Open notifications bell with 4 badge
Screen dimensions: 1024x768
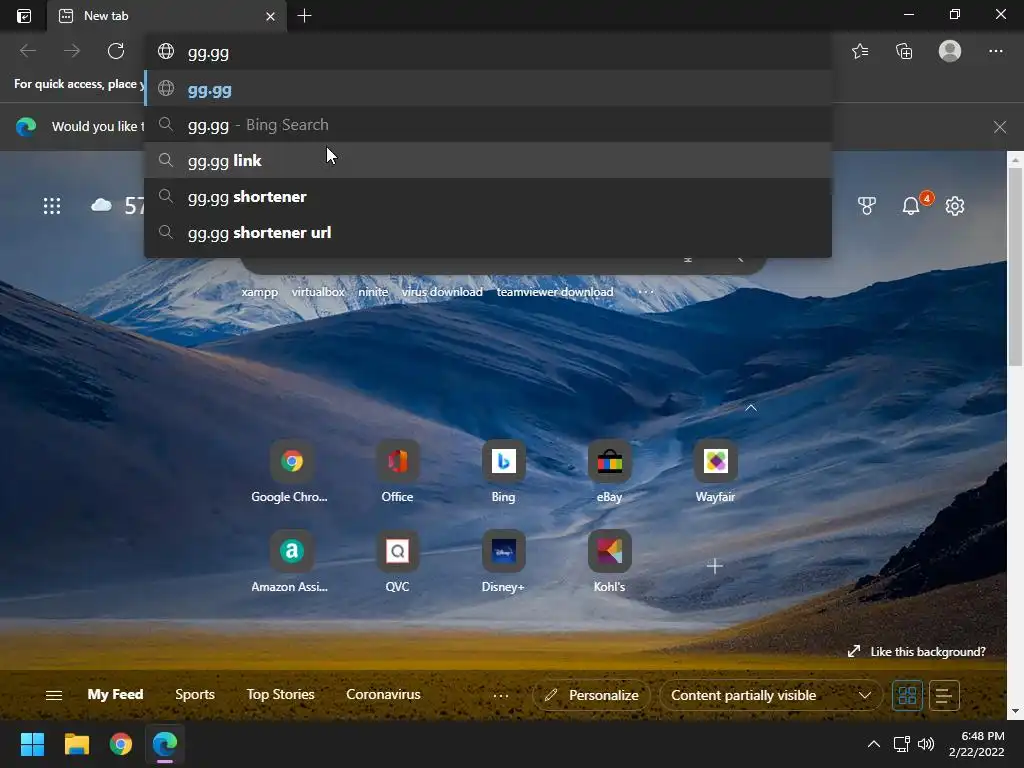(912, 206)
